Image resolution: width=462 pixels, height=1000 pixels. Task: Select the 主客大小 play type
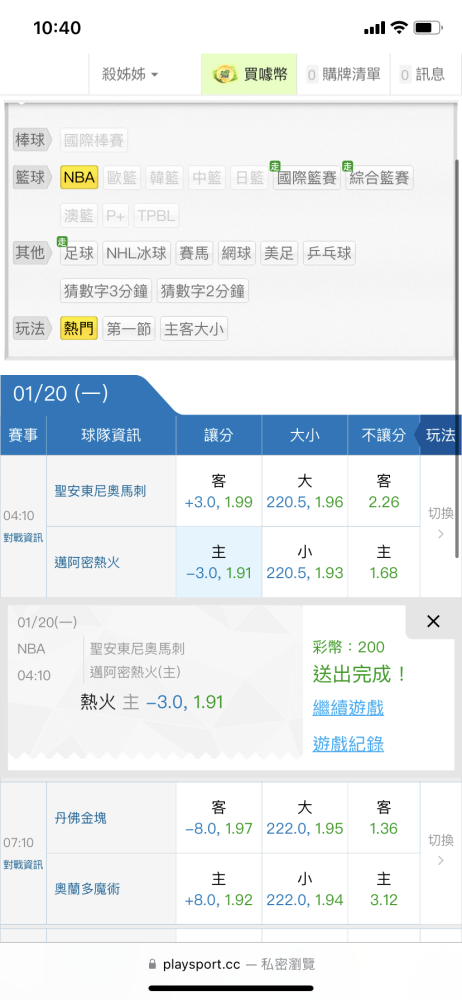(x=193, y=328)
